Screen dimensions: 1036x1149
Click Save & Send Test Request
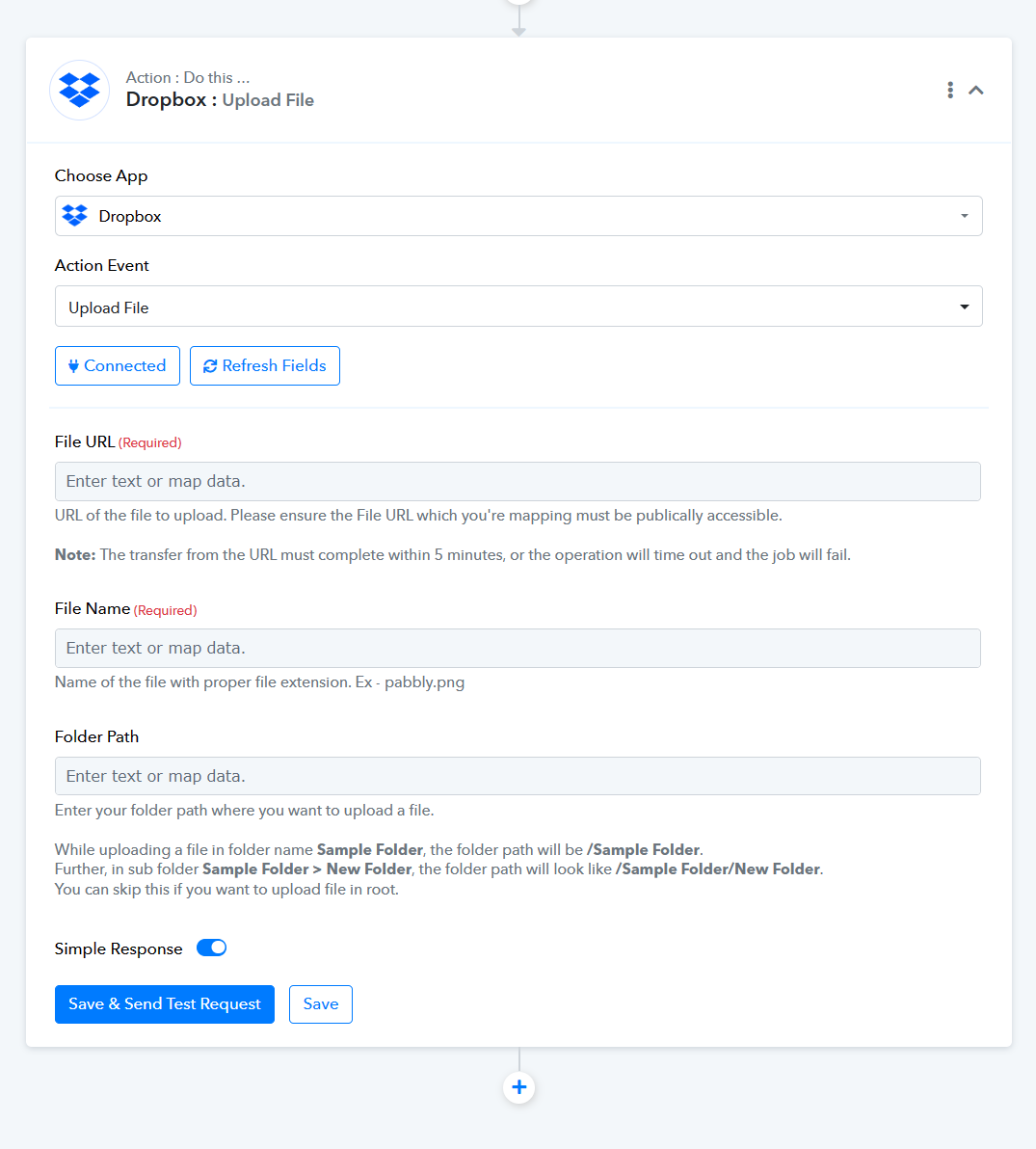(x=165, y=1003)
